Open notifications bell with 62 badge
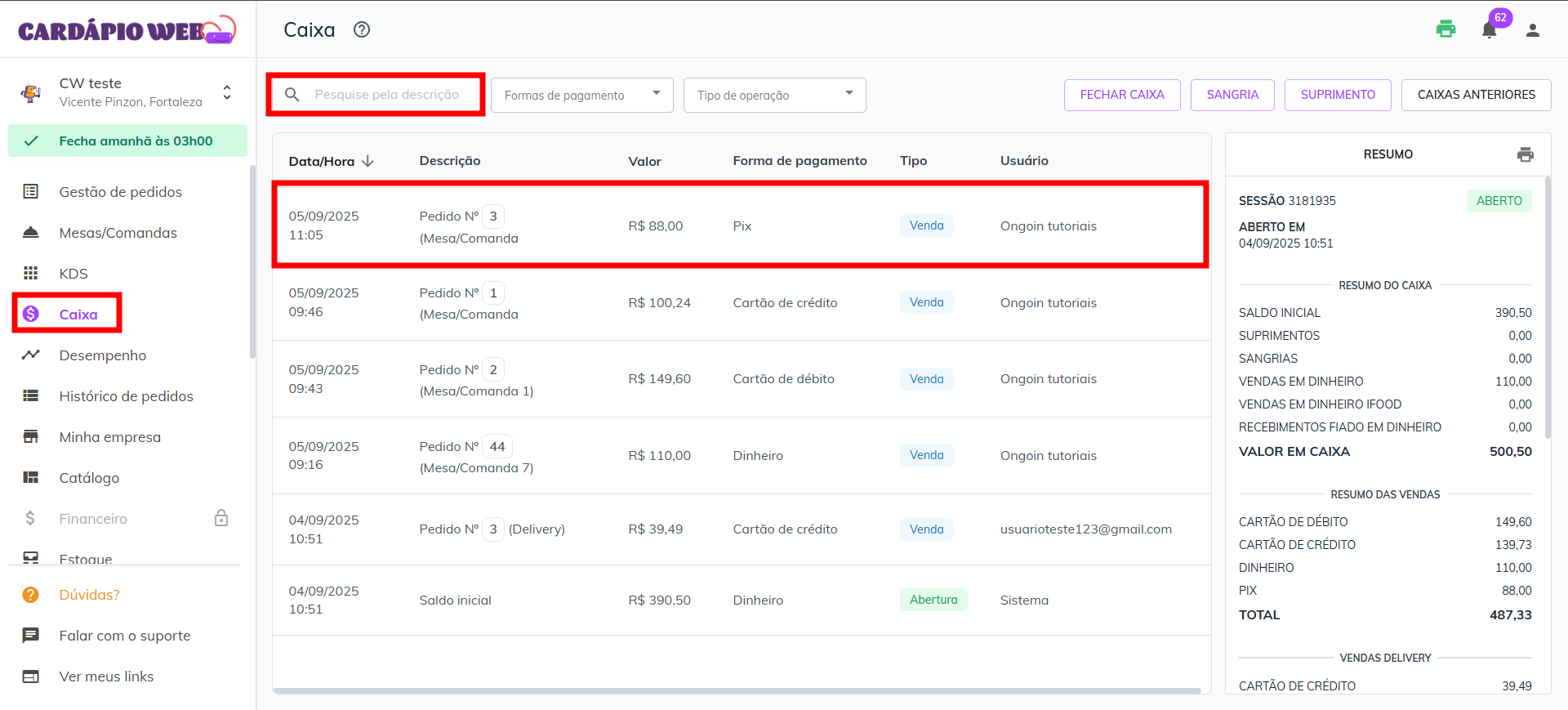Viewport: 1568px width, 710px height. 1489,30
